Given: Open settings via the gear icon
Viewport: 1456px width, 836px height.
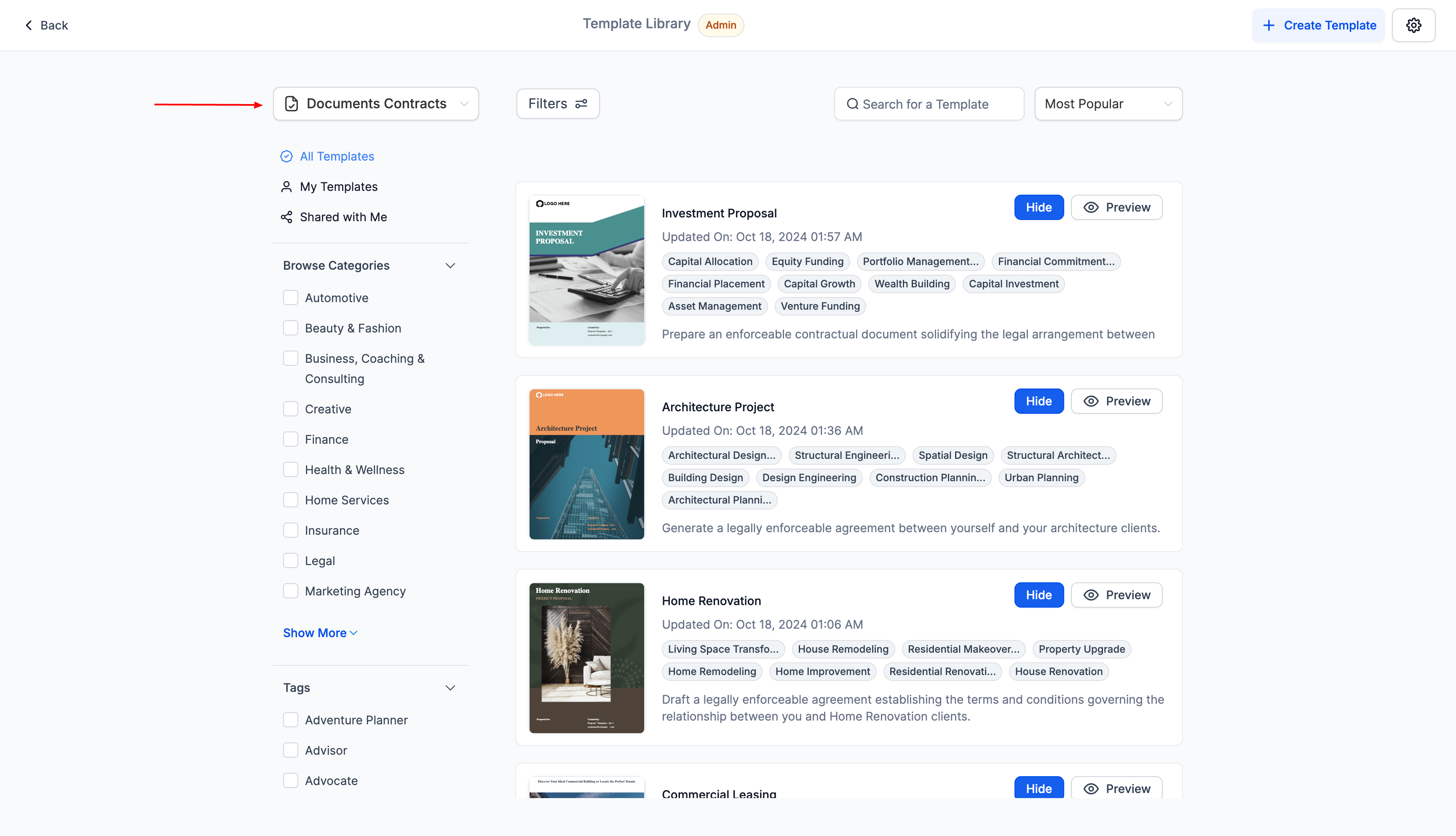Looking at the screenshot, I should click(x=1413, y=25).
